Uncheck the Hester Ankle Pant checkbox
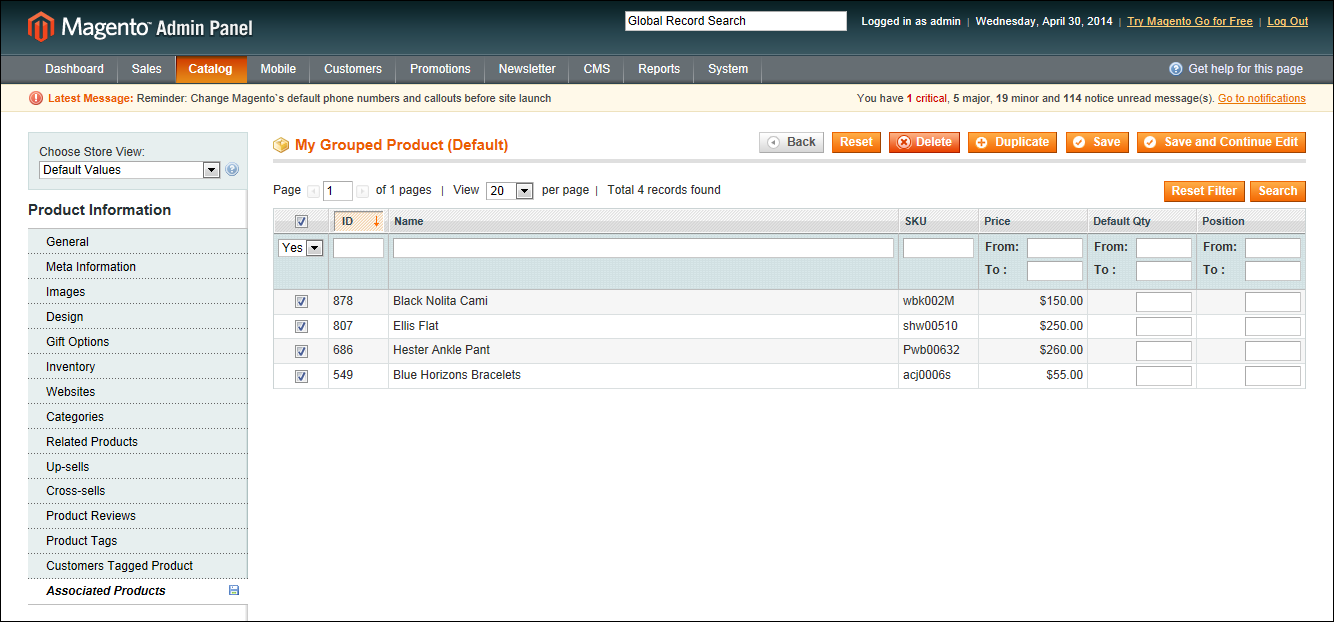Viewport: 1334px width, 622px height. [301, 351]
